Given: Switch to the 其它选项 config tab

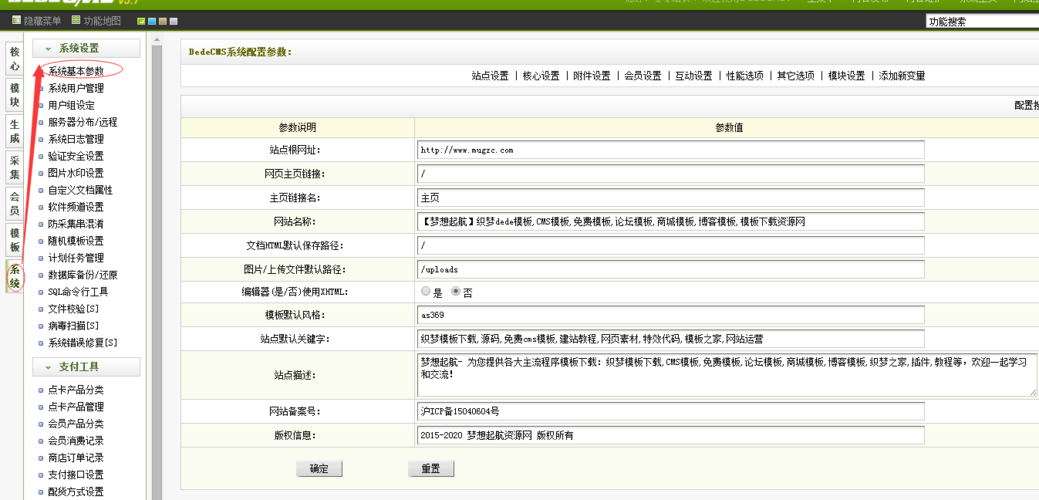Looking at the screenshot, I should pyautogui.click(x=796, y=76).
